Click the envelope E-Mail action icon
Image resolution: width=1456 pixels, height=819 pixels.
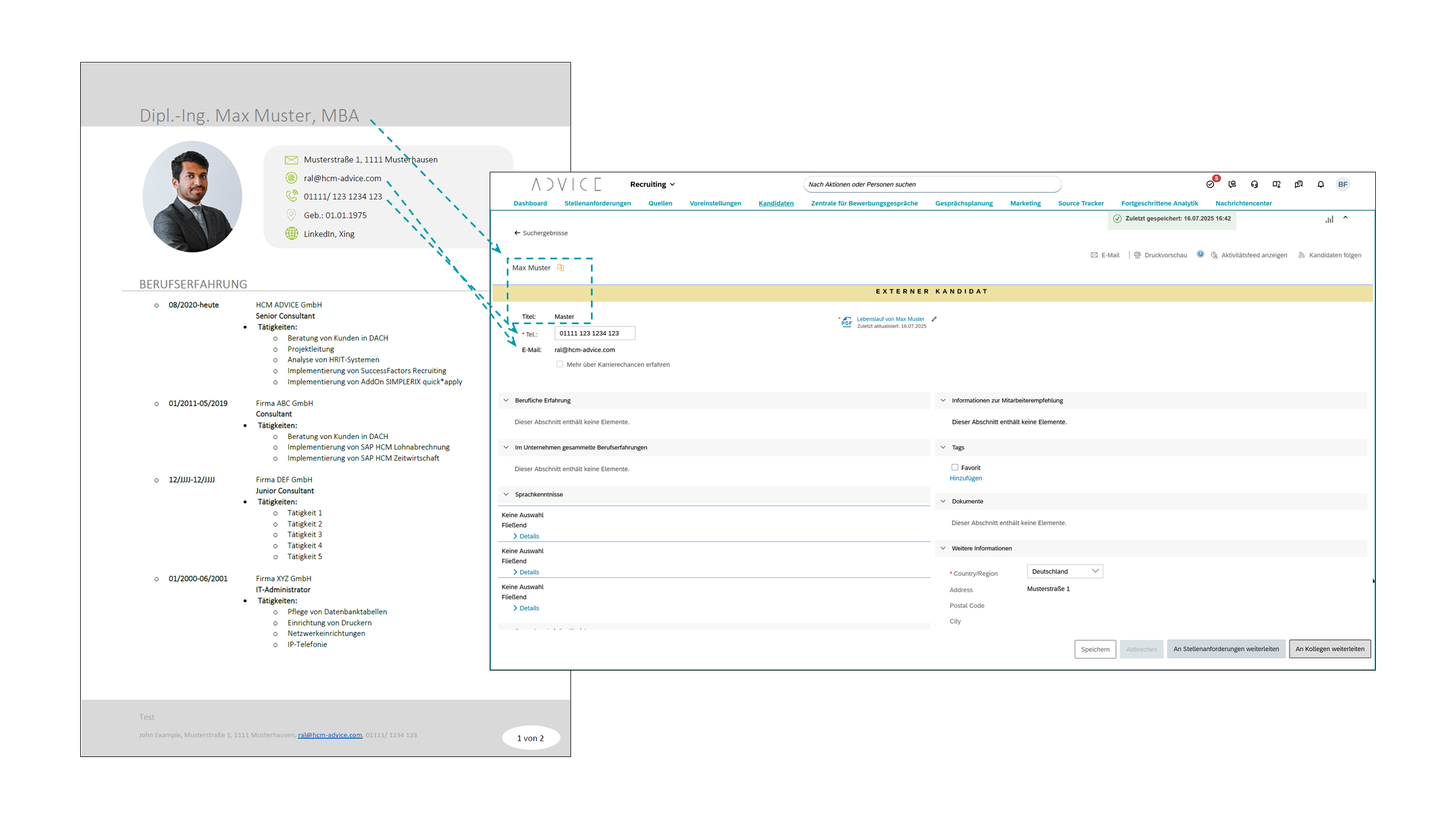(x=1094, y=255)
